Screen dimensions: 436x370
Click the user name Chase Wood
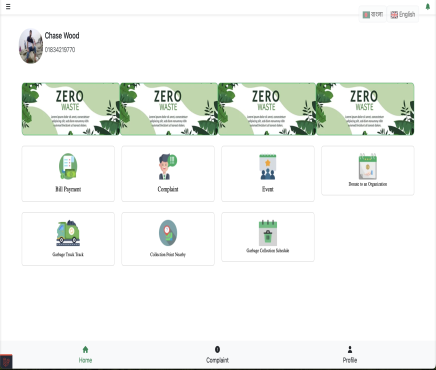62,36
